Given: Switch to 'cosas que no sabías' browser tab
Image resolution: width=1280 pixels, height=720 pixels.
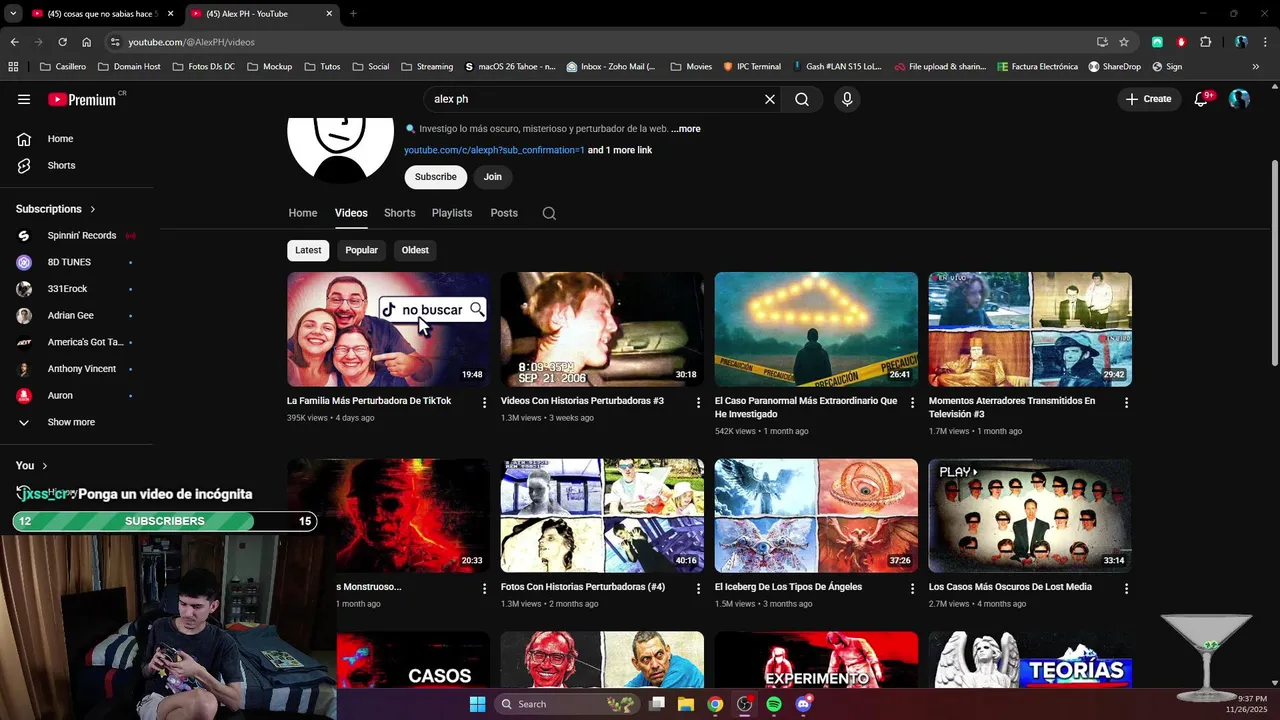Looking at the screenshot, I should coord(101,14).
